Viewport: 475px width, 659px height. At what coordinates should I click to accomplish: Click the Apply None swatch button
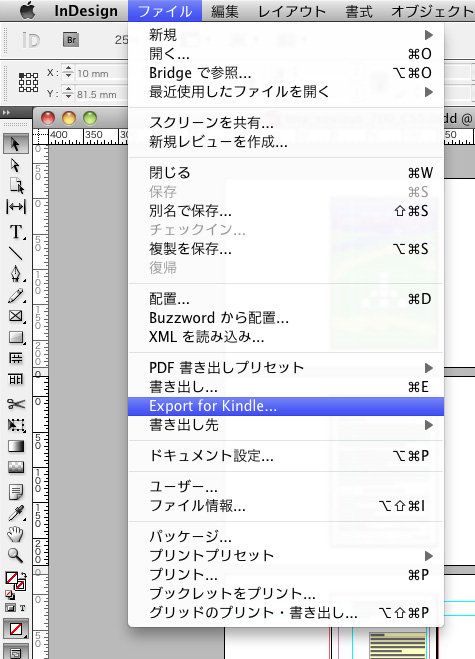[x=16, y=629]
